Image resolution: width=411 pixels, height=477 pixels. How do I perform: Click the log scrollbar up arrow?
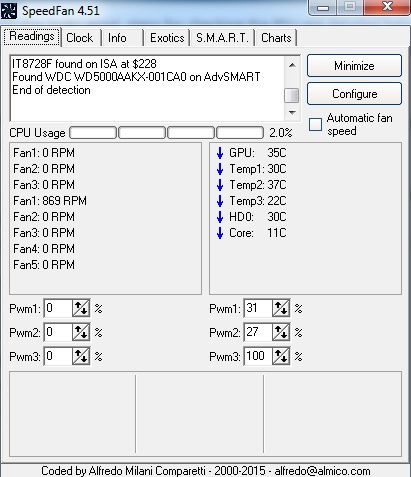(x=292, y=65)
